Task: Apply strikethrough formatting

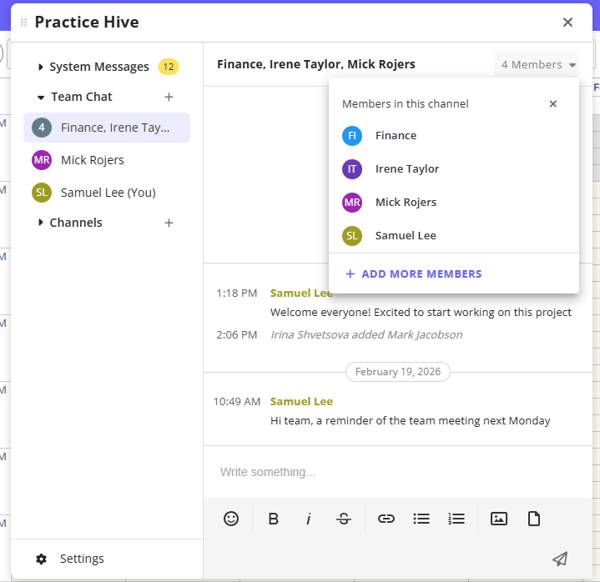Action: [344, 518]
